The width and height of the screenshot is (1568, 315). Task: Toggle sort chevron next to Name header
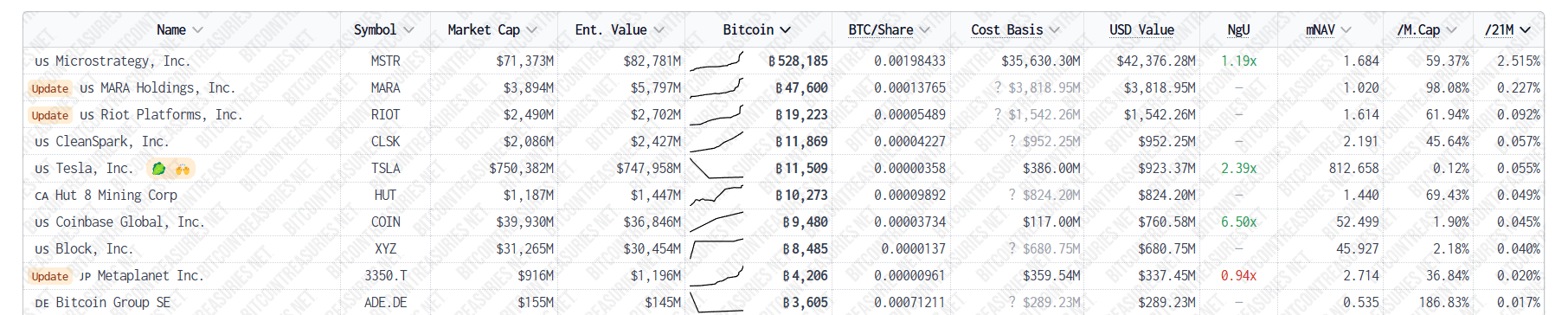coord(198,30)
